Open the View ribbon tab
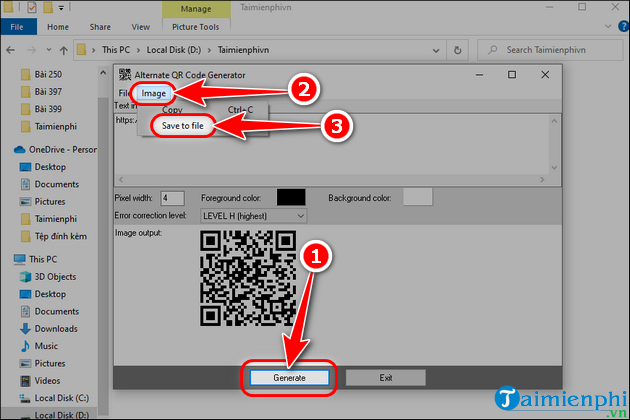 pyautogui.click(x=141, y=27)
